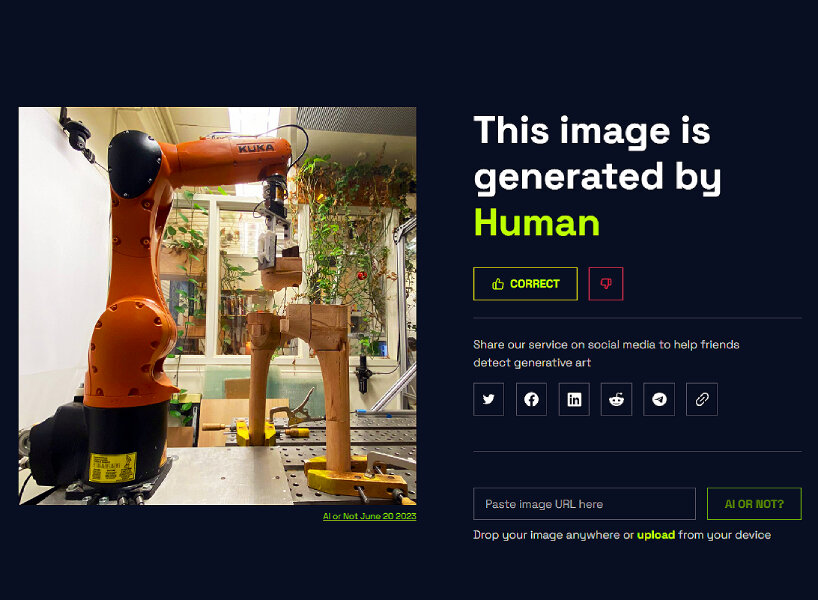Click the wooden sculpture in the photo
The width and height of the screenshot is (818, 600).
coord(302,360)
